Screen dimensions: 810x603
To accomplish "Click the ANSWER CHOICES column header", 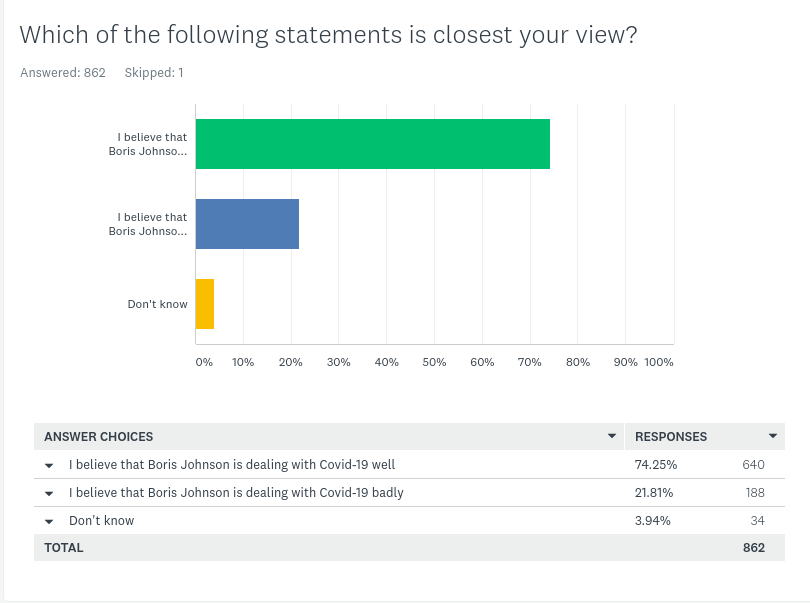I will pyautogui.click(x=99, y=437).
